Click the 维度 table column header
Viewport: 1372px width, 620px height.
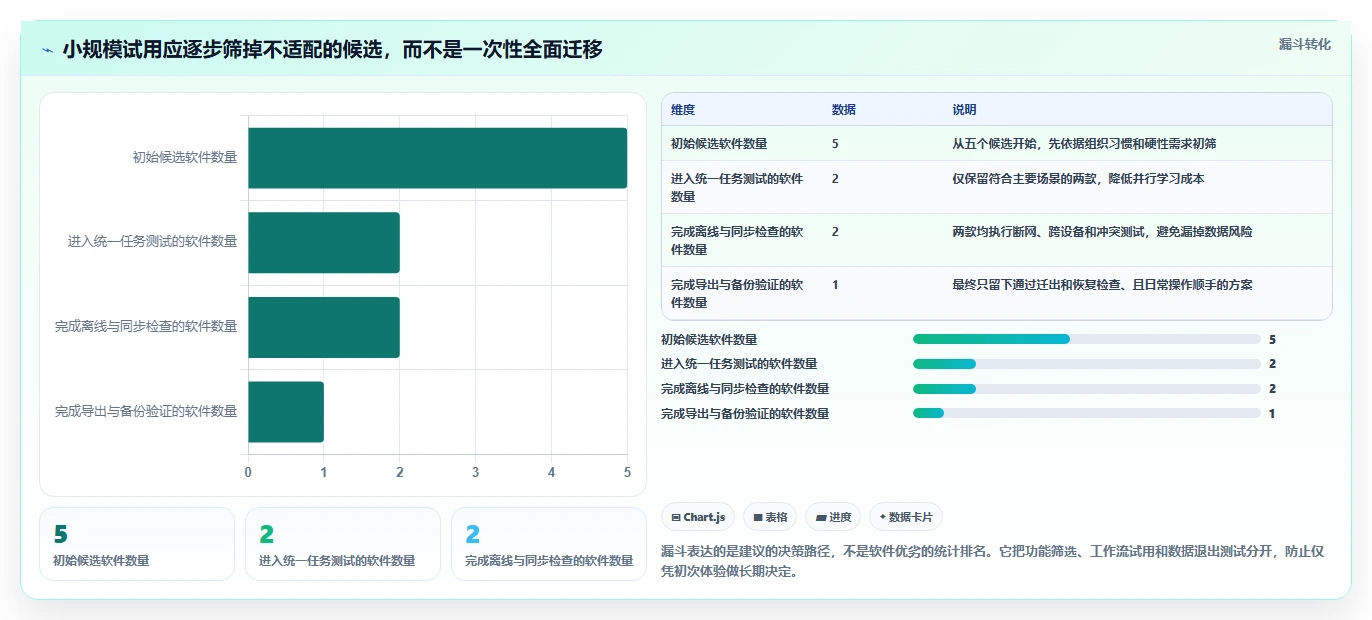[683, 110]
